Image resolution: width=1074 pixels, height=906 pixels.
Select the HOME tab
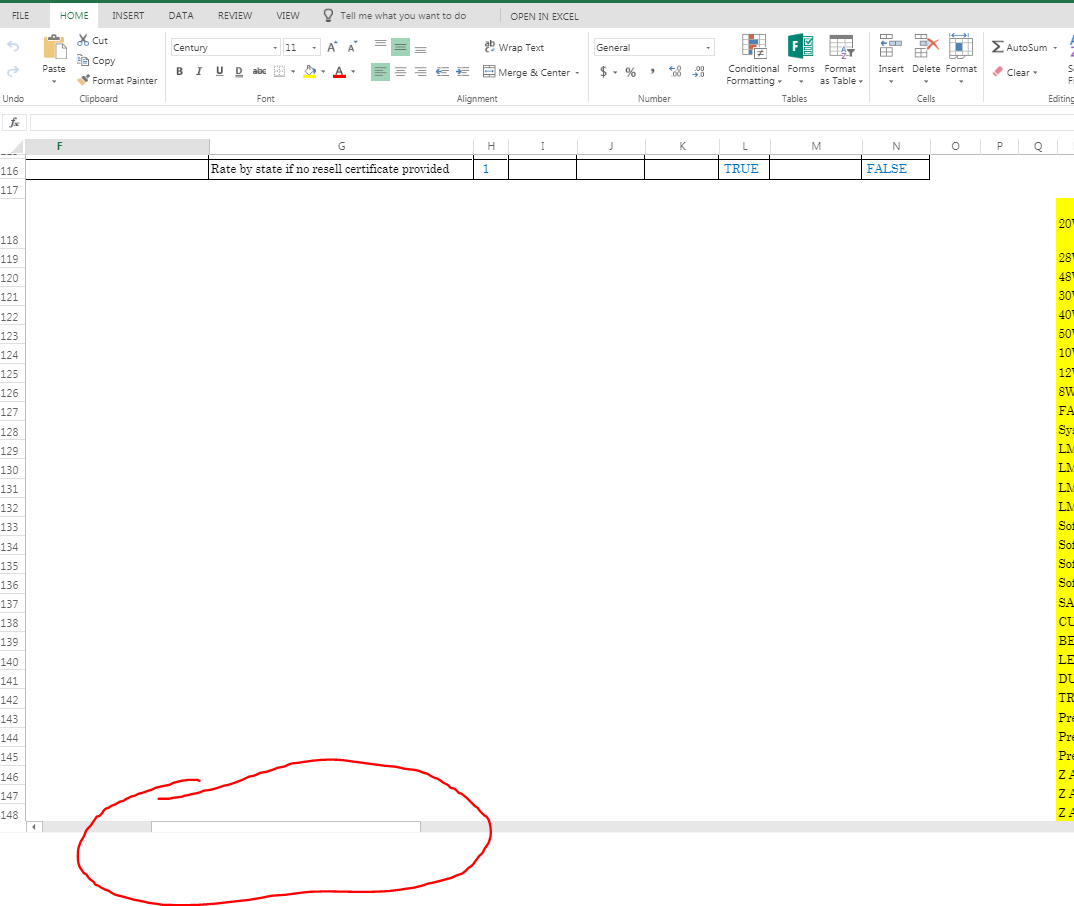[74, 15]
